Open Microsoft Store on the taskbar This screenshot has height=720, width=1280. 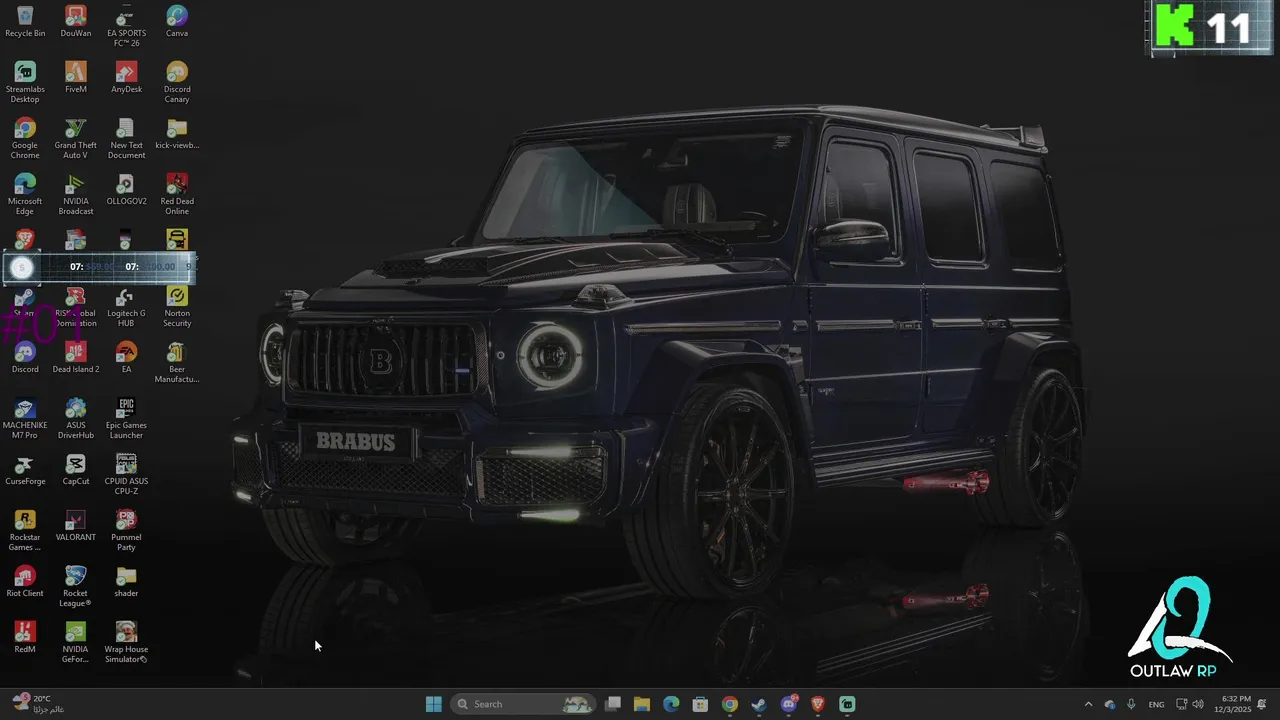[x=700, y=704]
